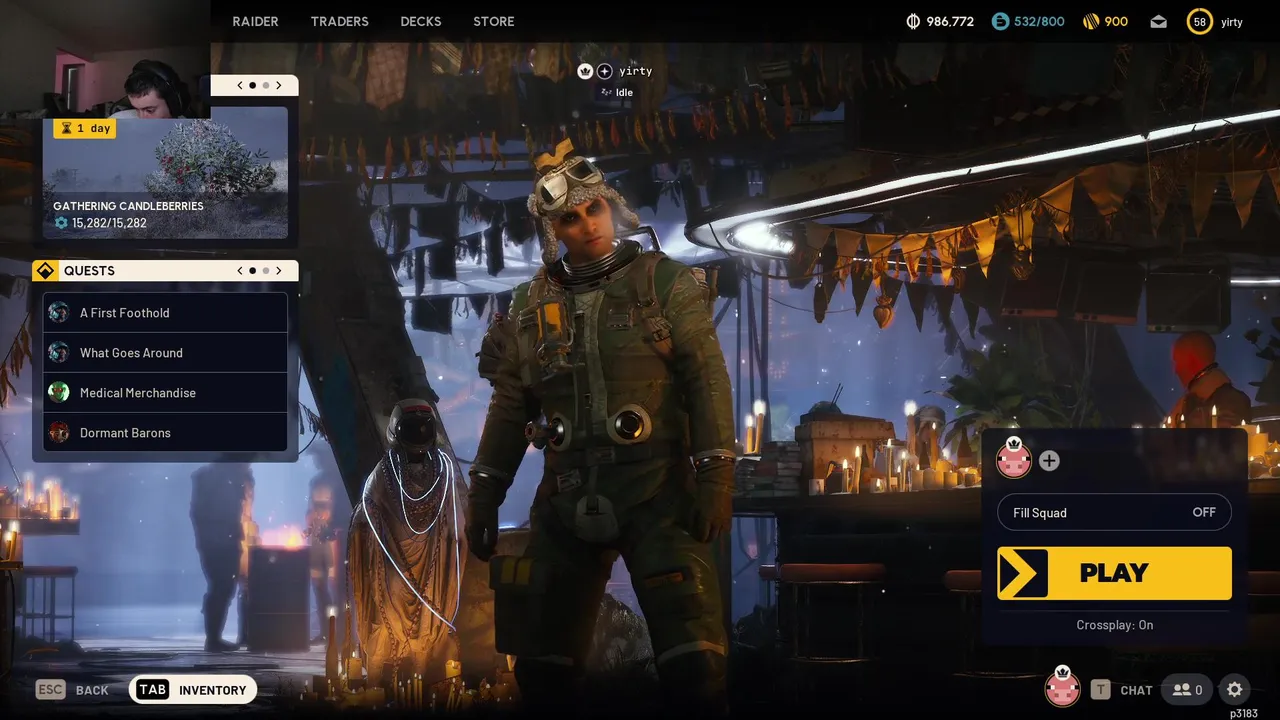Click the crown leader icon above character
Screen dimensions: 1280x720
tap(586, 71)
